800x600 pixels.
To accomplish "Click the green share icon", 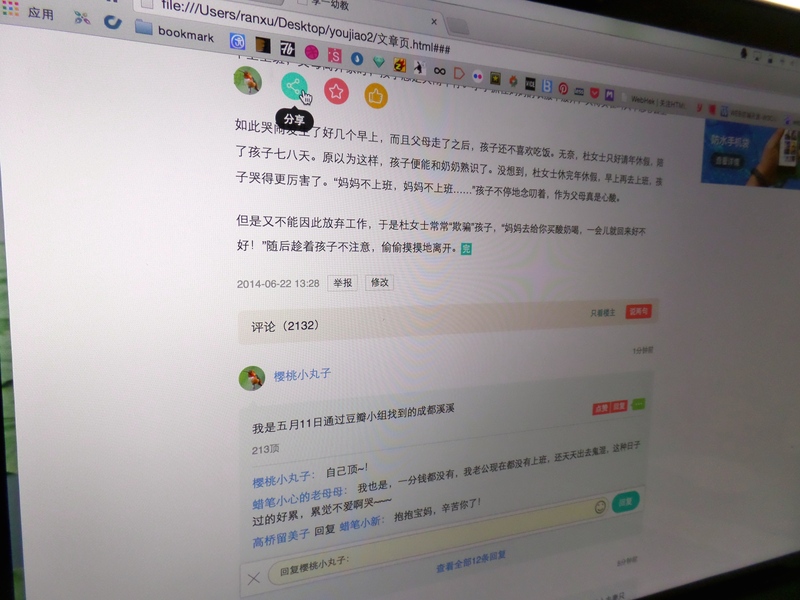I will point(294,86).
